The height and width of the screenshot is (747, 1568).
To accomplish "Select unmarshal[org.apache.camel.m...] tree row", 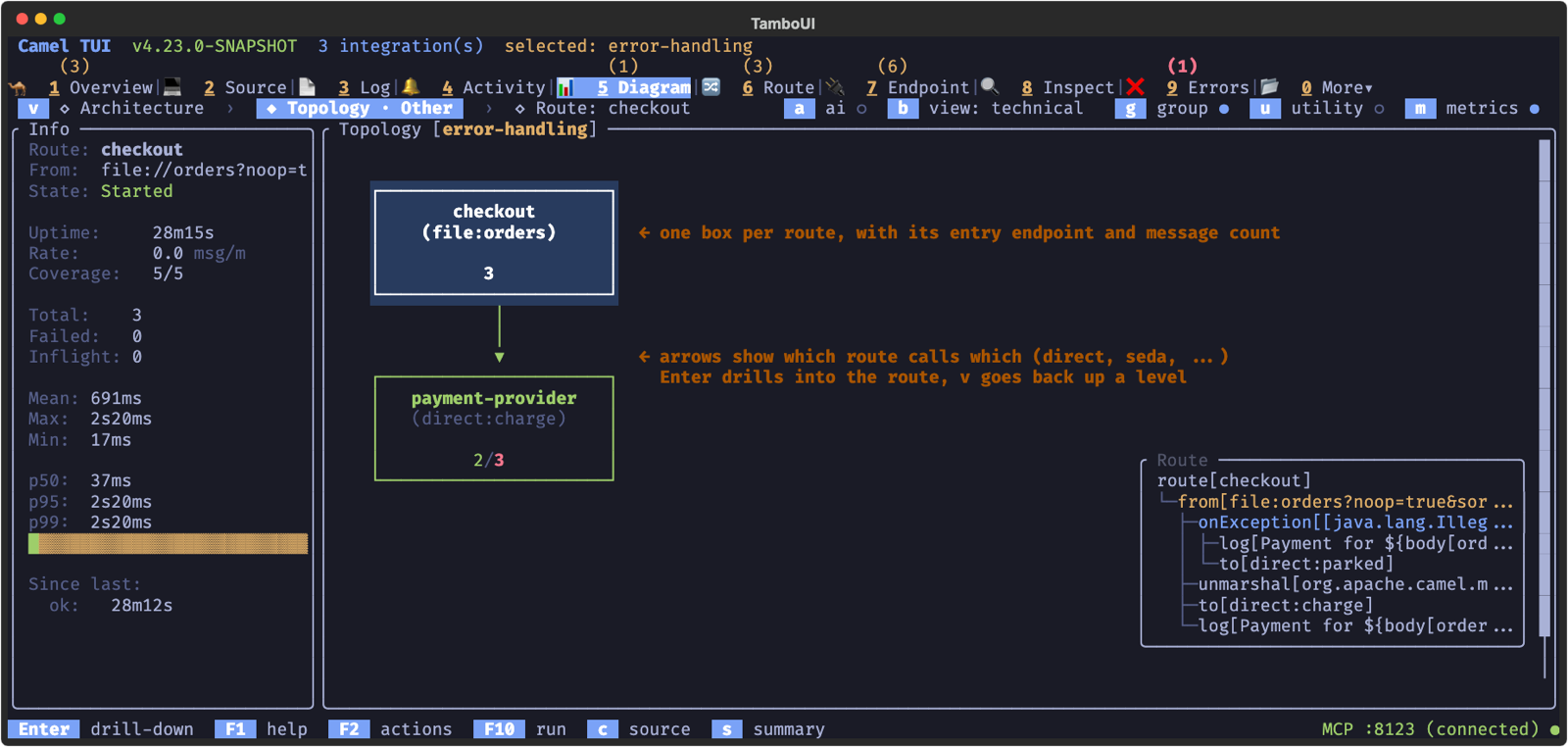I will (x=1355, y=584).
